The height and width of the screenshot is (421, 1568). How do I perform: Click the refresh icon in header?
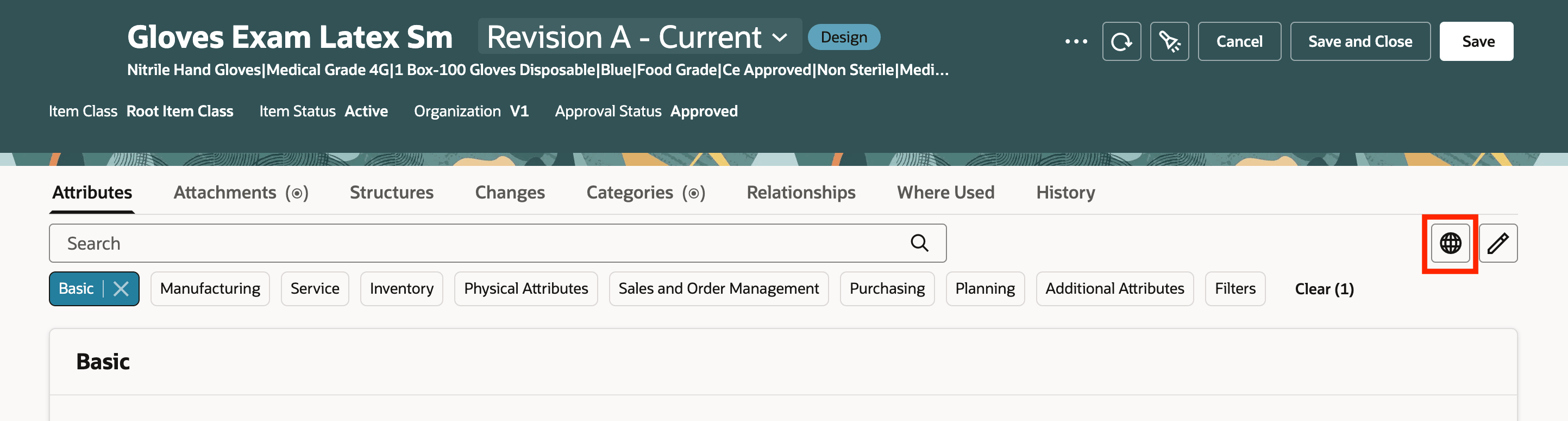(x=1121, y=41)
